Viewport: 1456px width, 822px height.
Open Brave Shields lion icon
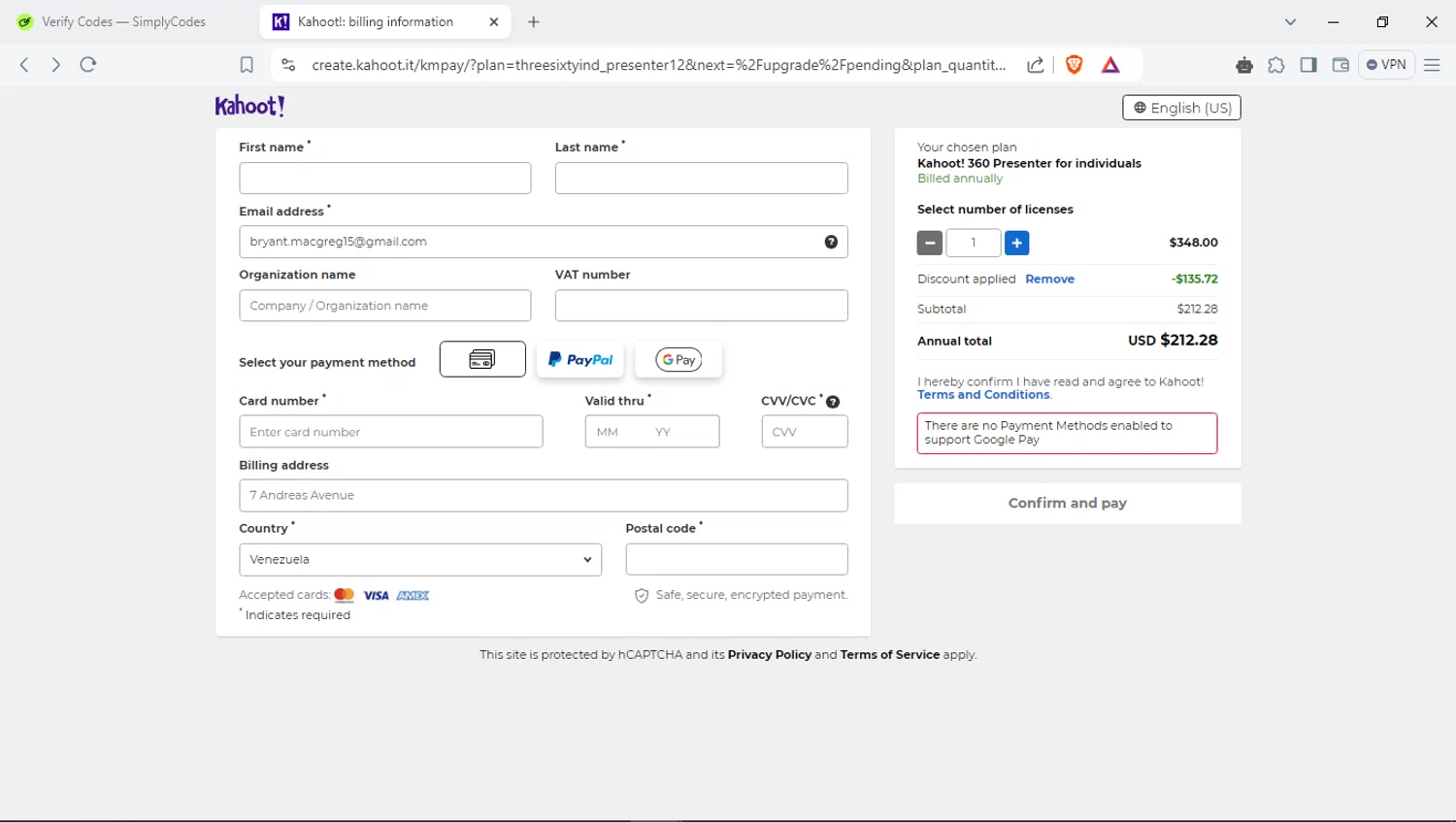click(1074, 65)
